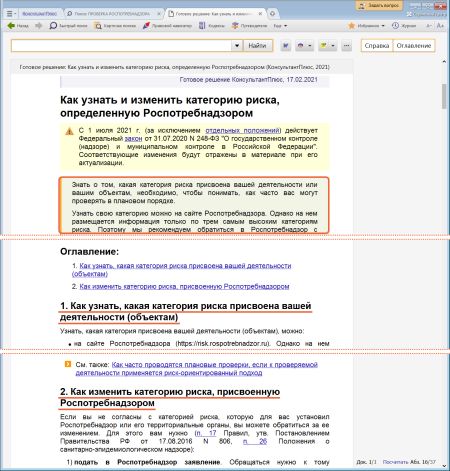This screenshot has height=471, width=450.
Task: Go to contents item 2 Как изменить
Action: tap(184, 286)
